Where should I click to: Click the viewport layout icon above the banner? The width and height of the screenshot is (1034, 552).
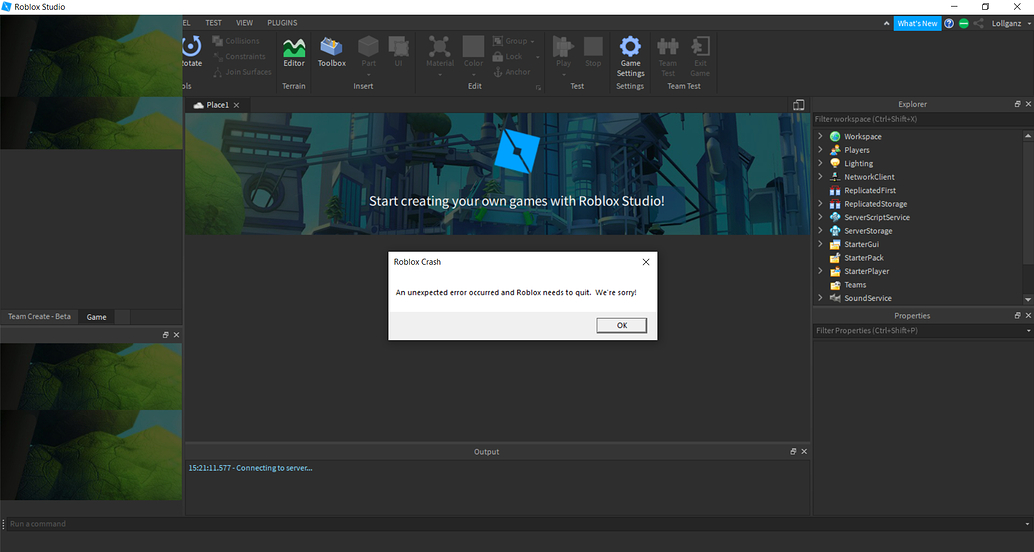tap(799, 105)
